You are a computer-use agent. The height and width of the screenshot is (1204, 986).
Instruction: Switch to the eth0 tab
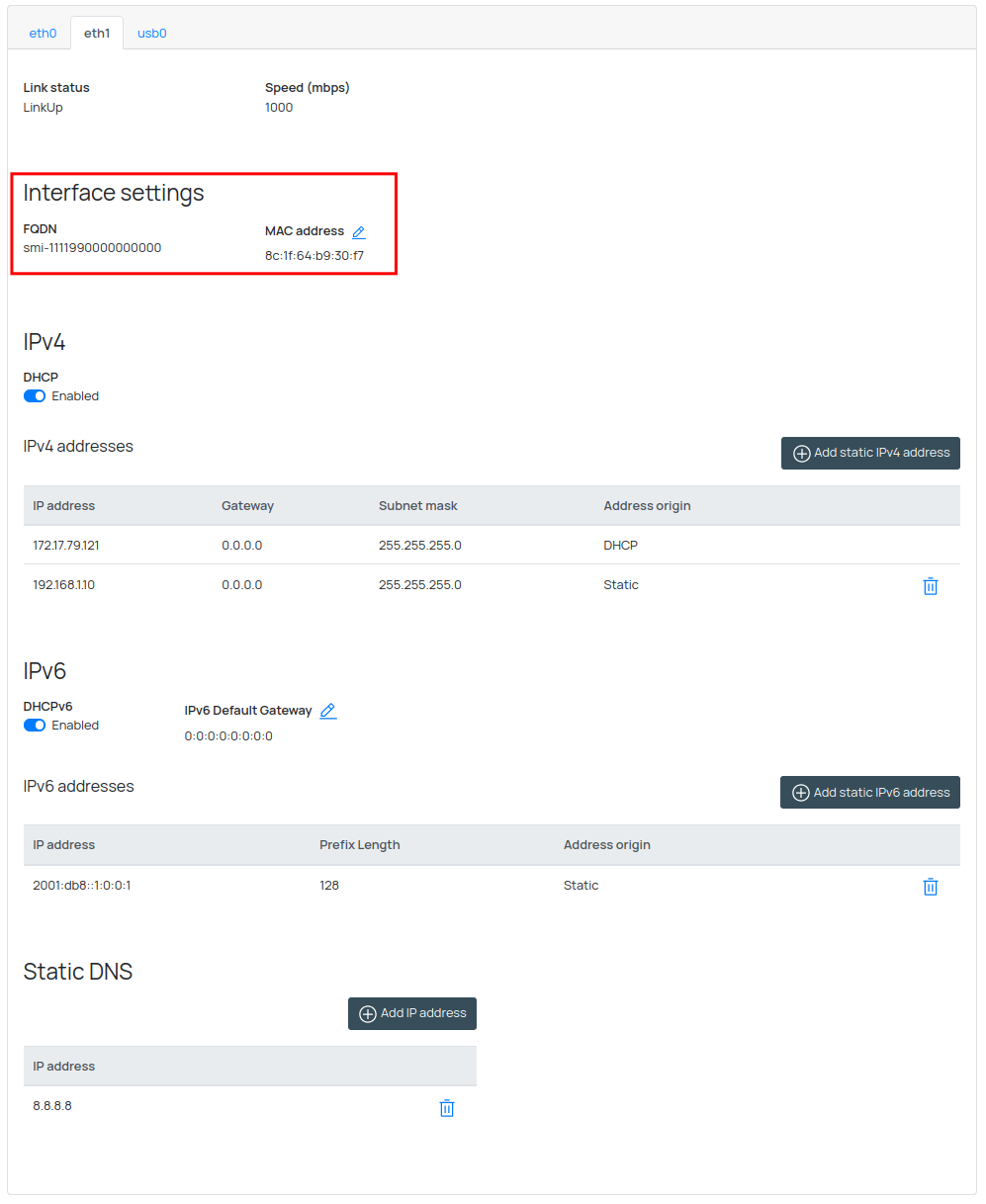(x=43, y=33)
